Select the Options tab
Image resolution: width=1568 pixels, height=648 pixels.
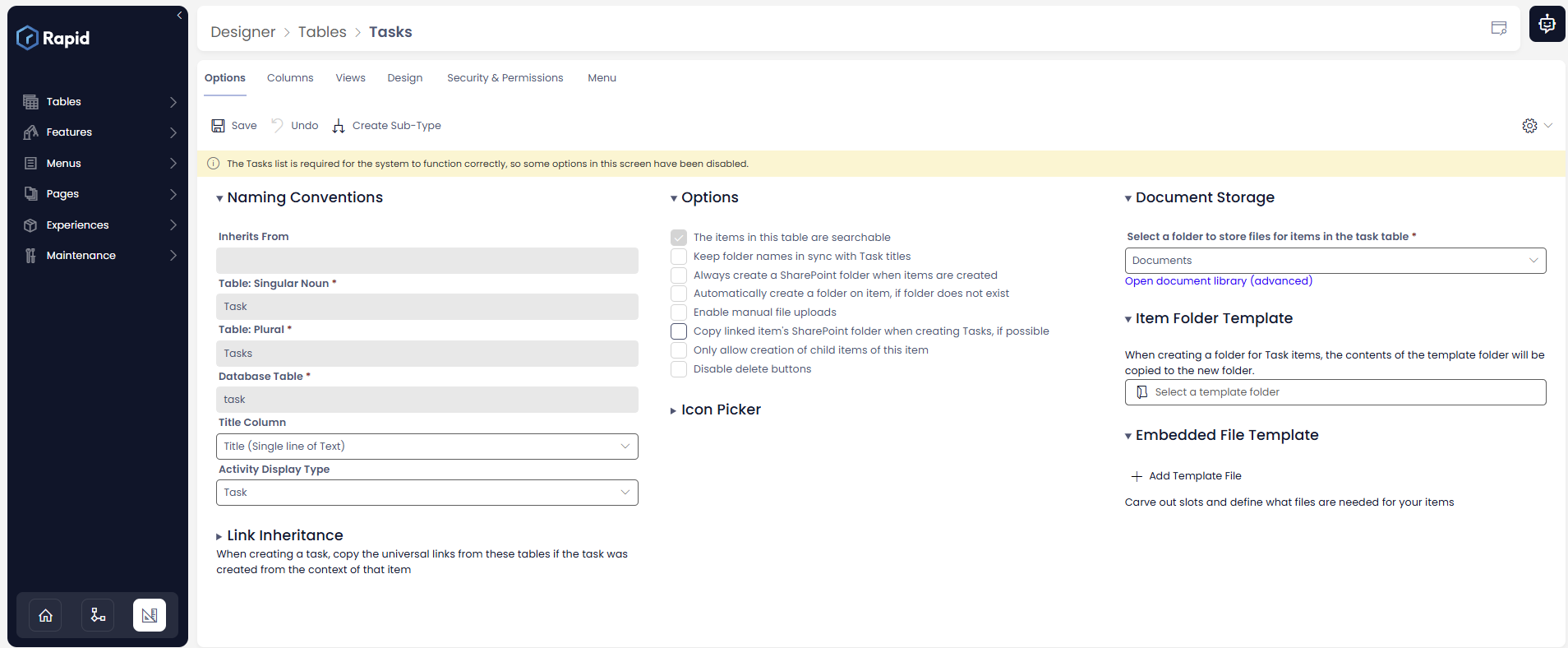coord(225,78)
